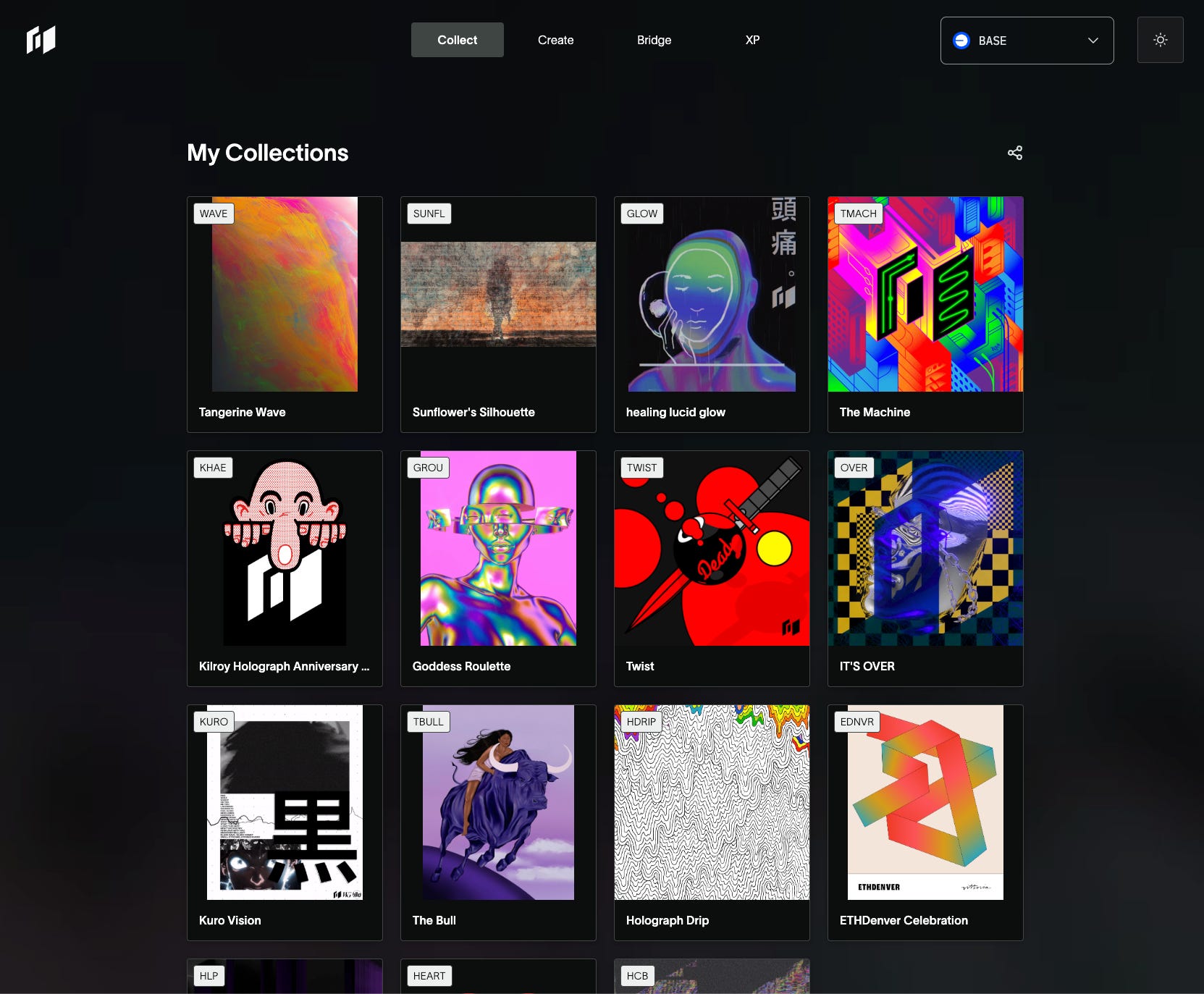Click the My Collections heading
The width and height of the screenshot is (1204, 994).
(267, 153)
